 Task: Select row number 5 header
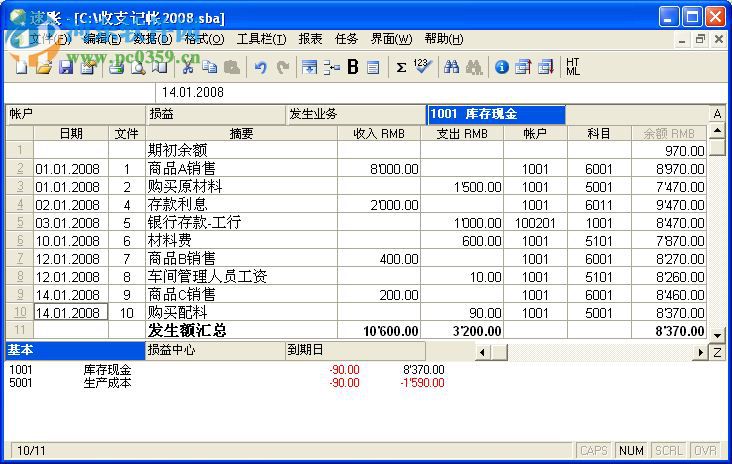tap(20, 223)
